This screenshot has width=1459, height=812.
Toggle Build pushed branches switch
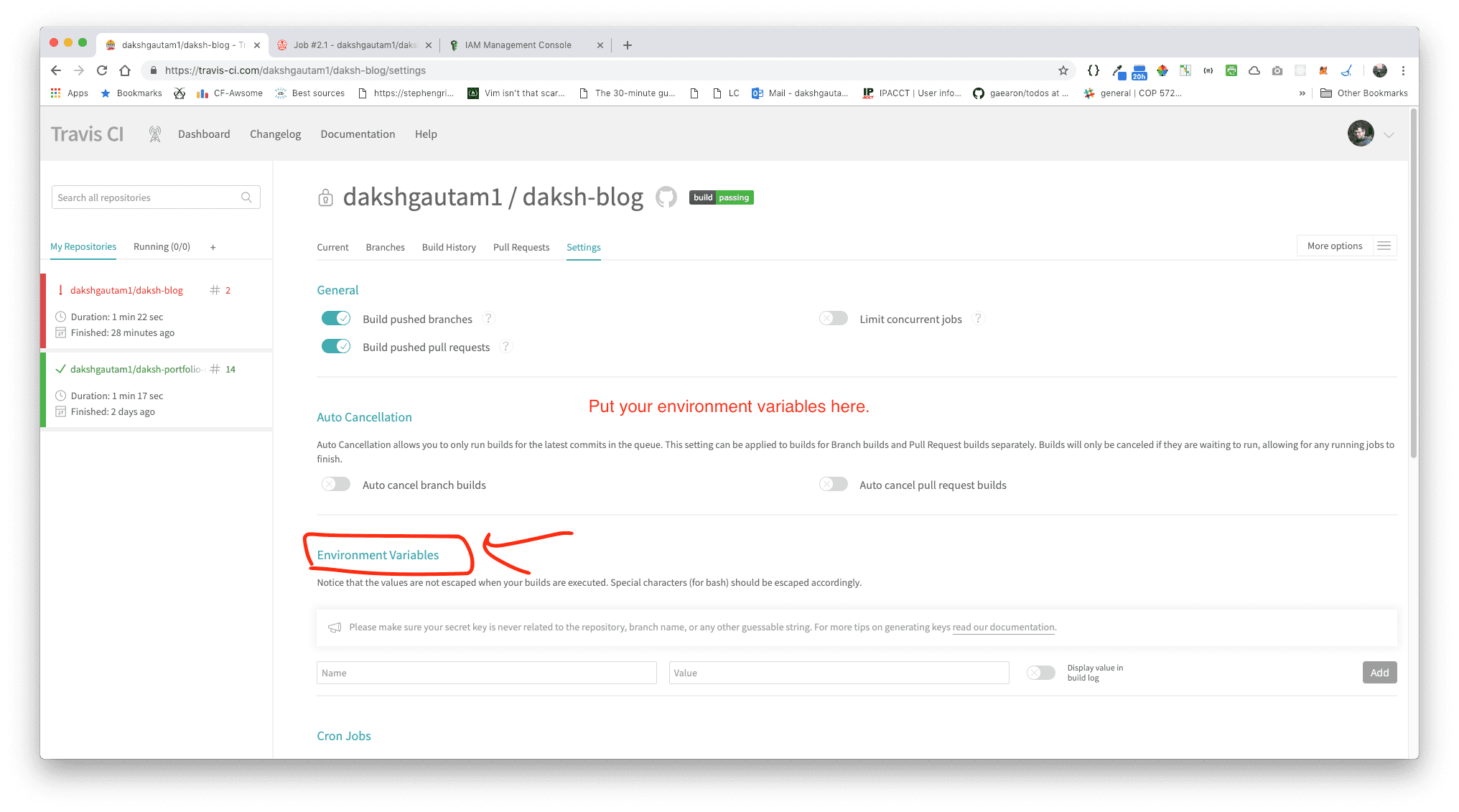336,318
